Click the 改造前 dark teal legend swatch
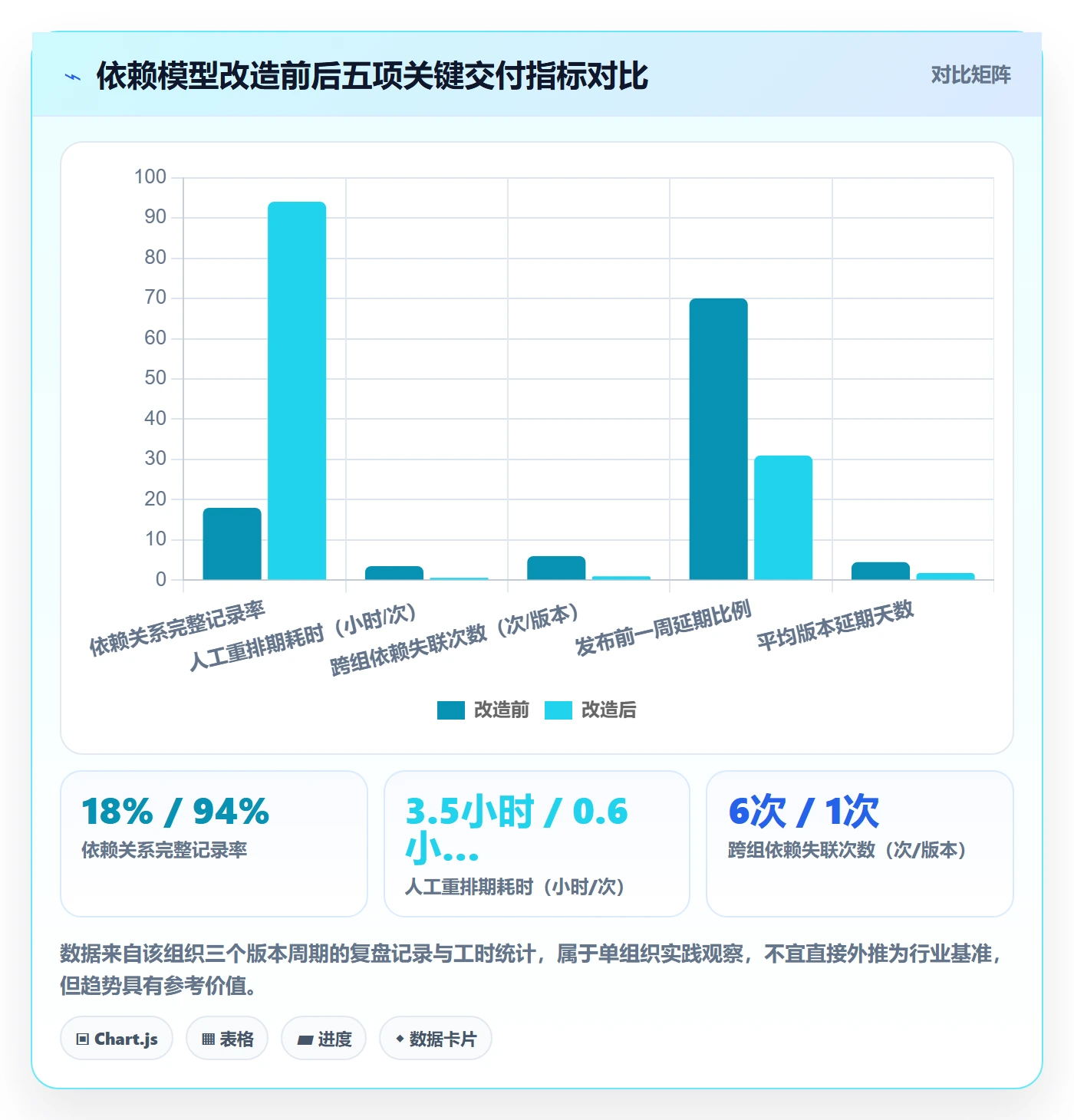 [x=451, y=710]
